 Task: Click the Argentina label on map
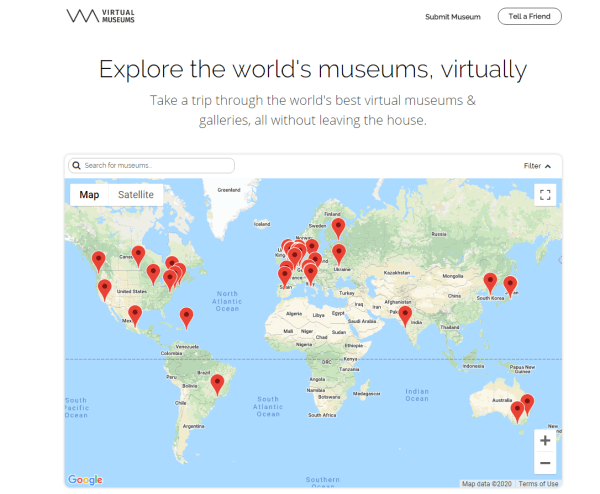point(193,426)
